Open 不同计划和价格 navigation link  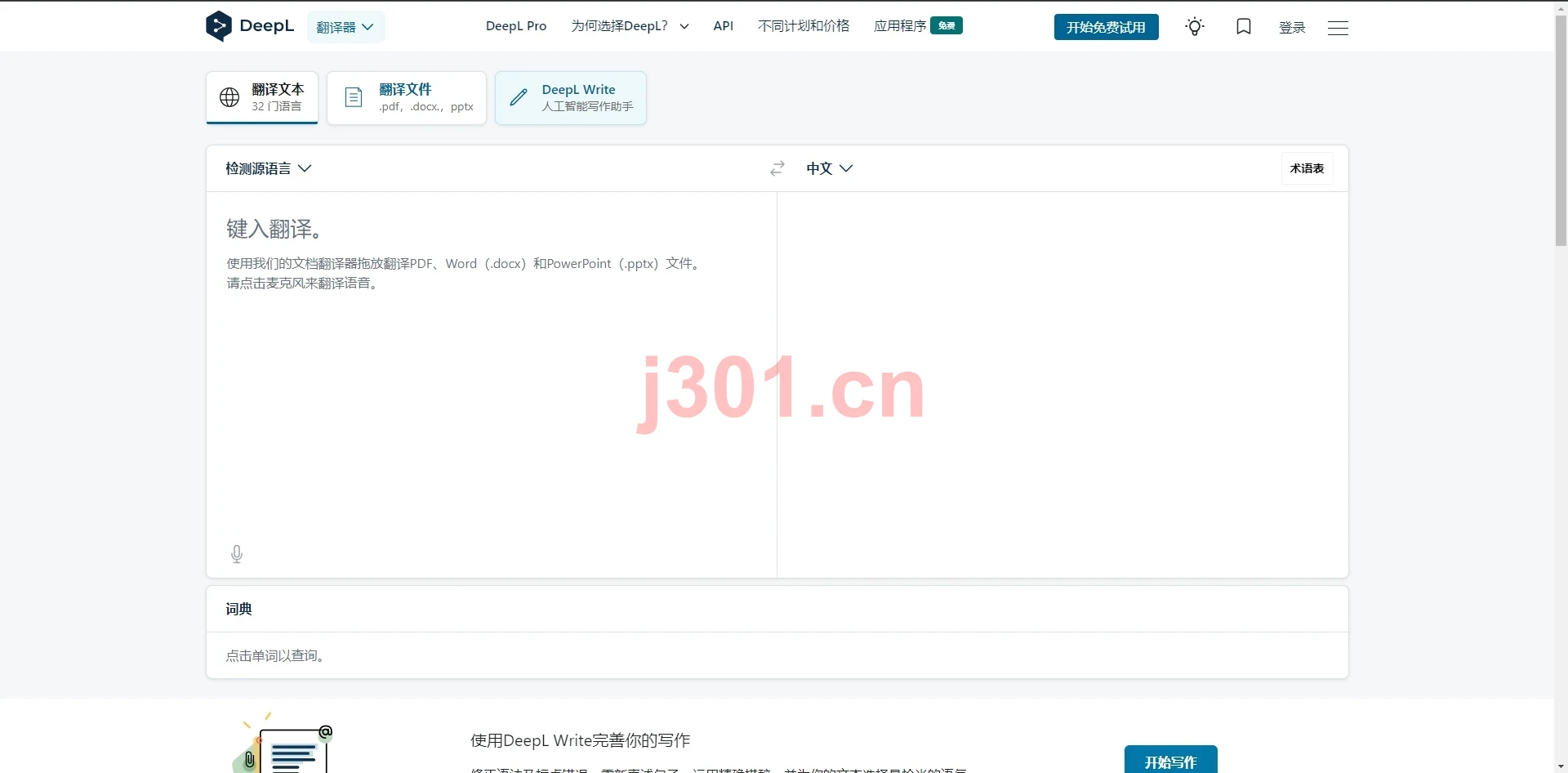[x=804, y=26]
